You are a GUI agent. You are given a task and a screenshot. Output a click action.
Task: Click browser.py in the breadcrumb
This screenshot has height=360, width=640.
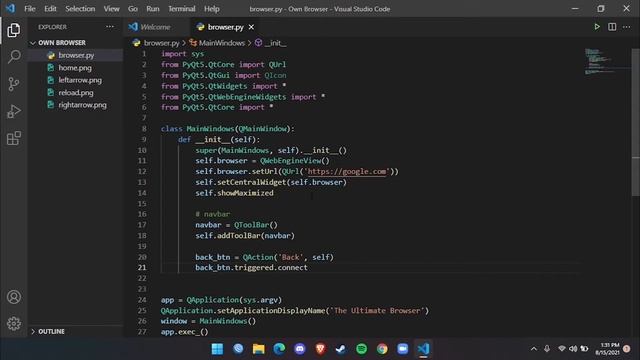(x=161, y=43)
